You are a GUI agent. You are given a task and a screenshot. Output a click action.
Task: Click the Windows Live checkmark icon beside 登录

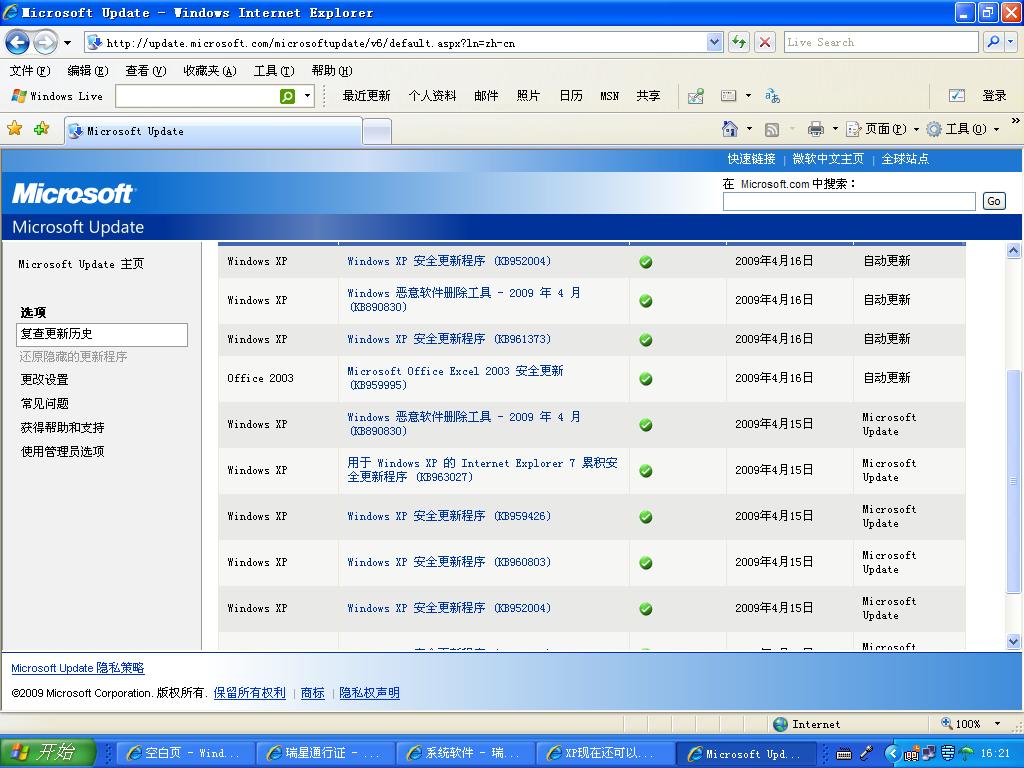click(x=957, y=96)
